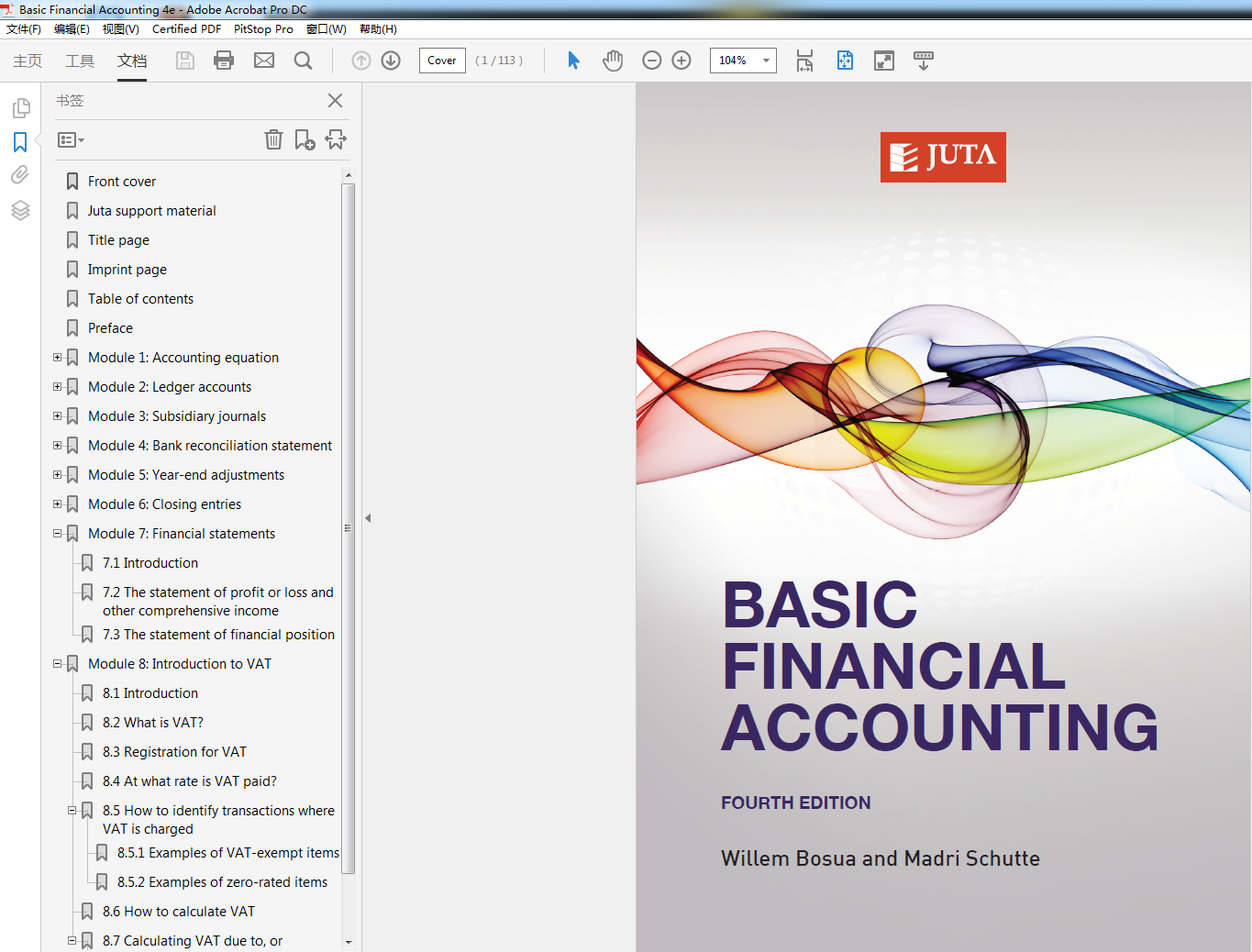Open the PitStop Pro menu
The height and width of the screenshot is (952, 1252).
coord(263,29)
